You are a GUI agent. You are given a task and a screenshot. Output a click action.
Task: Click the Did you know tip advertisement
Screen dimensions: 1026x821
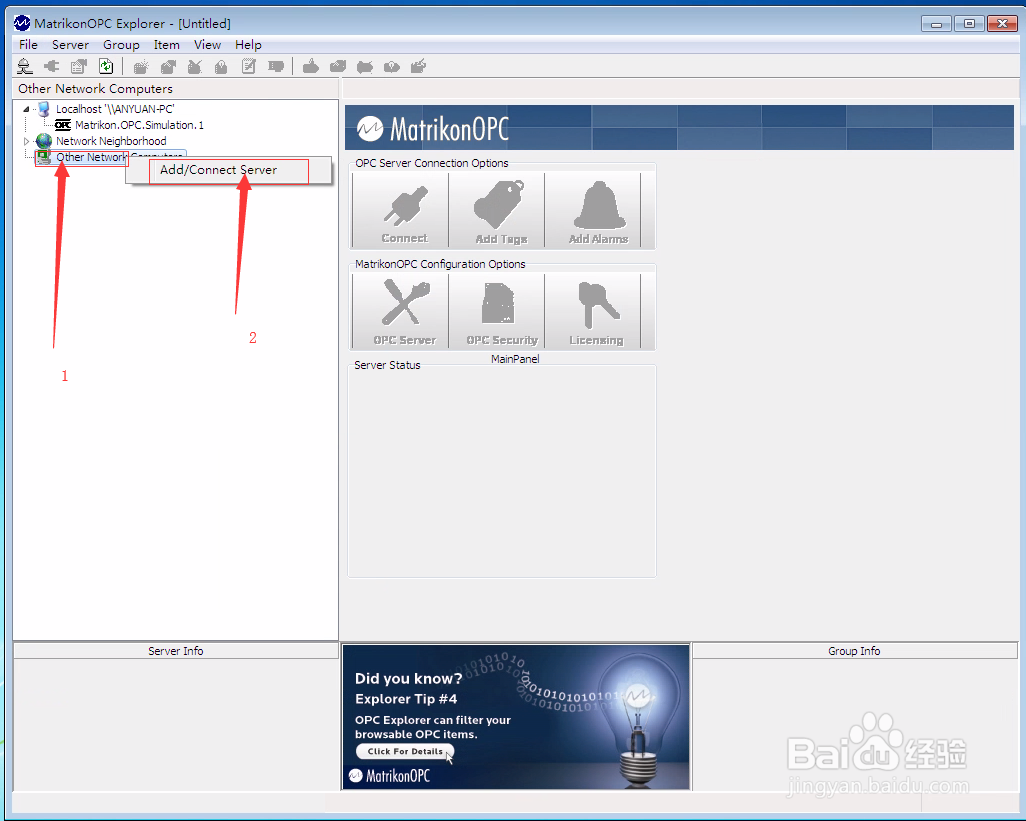click(516, 717)
